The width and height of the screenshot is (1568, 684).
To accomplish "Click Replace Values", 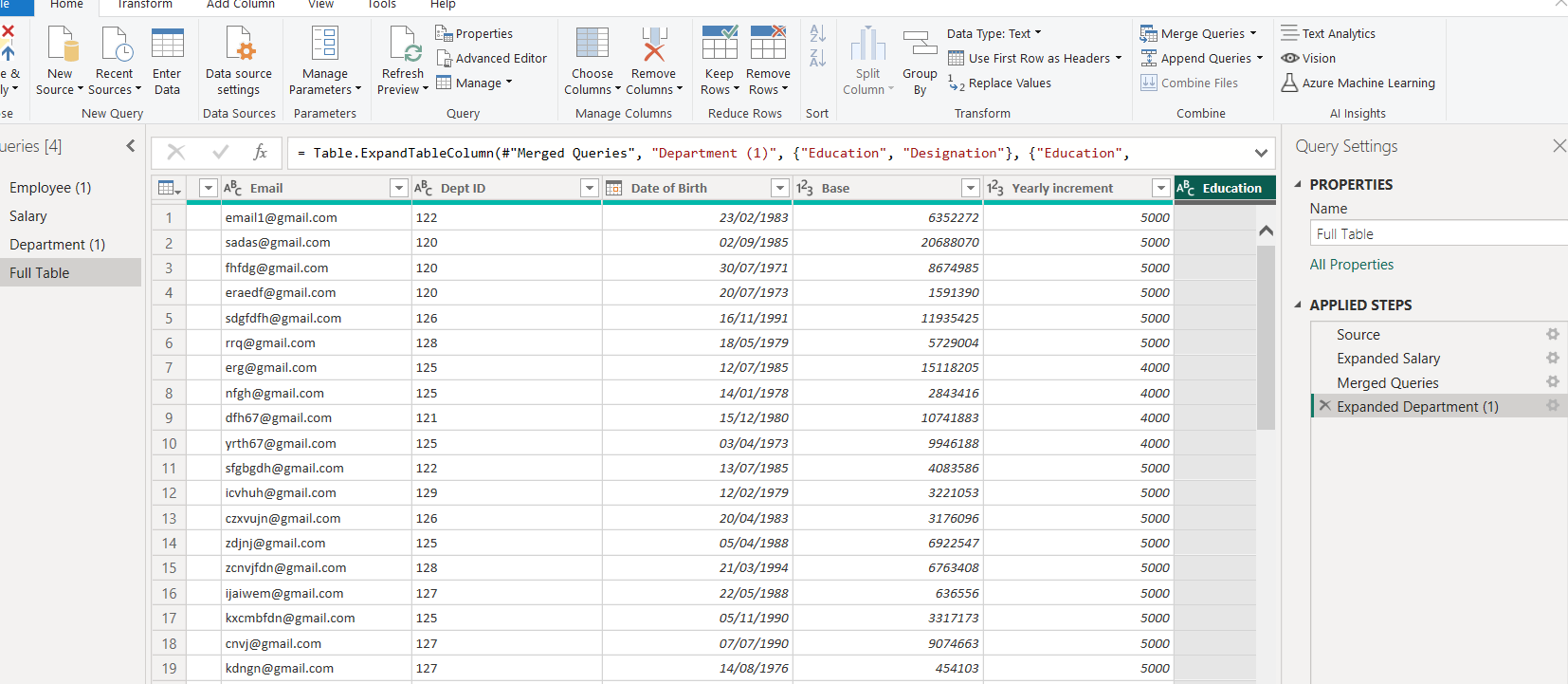I will click(999, 83).
